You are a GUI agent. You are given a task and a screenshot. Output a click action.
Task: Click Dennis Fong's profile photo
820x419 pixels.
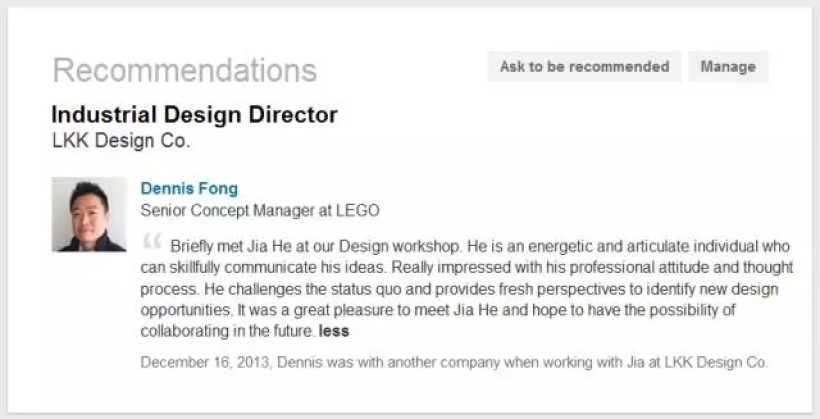click(x=88, y=214)
